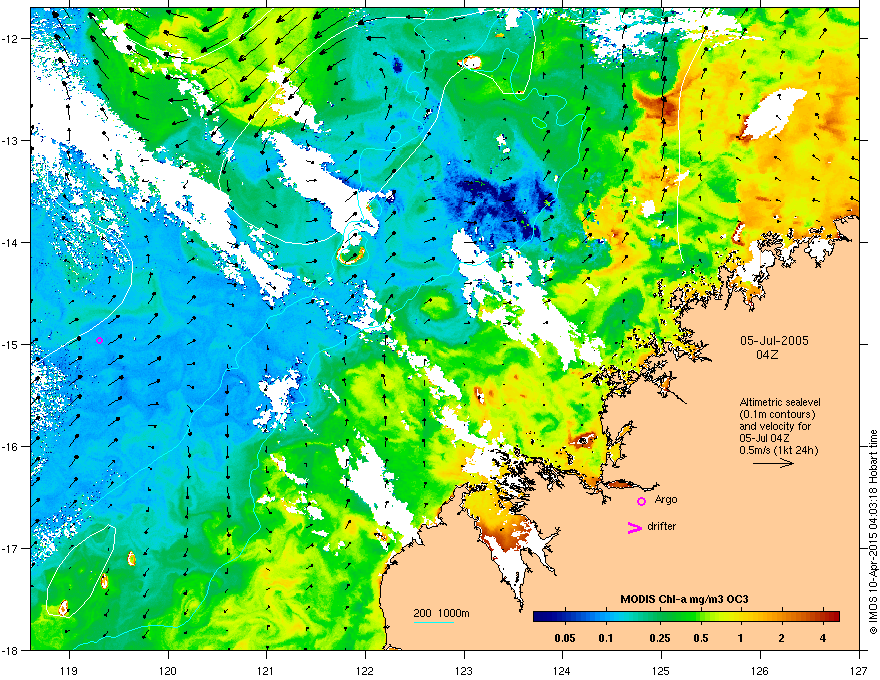Click the 0.05 colorbar tick label

(565, 638)
